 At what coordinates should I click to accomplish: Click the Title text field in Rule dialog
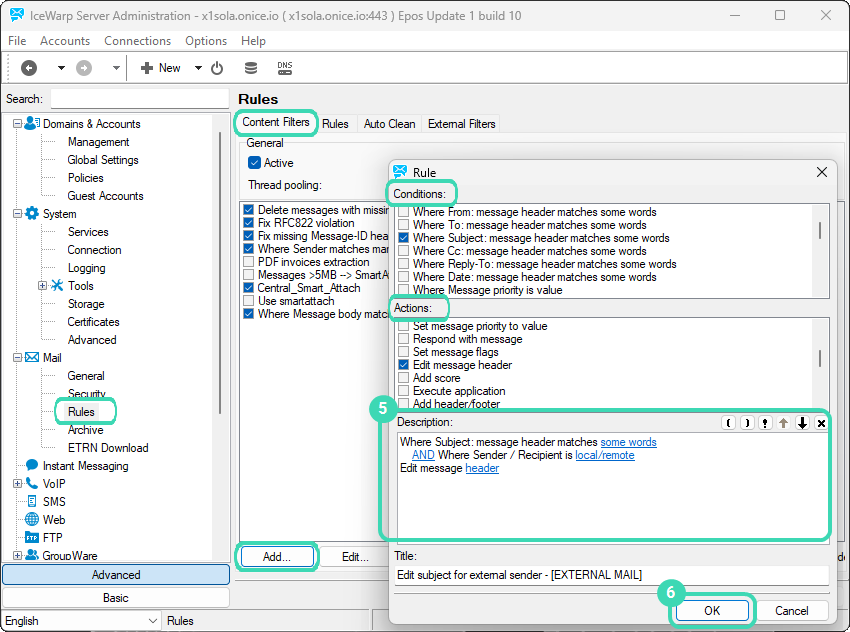coord(611,575)
